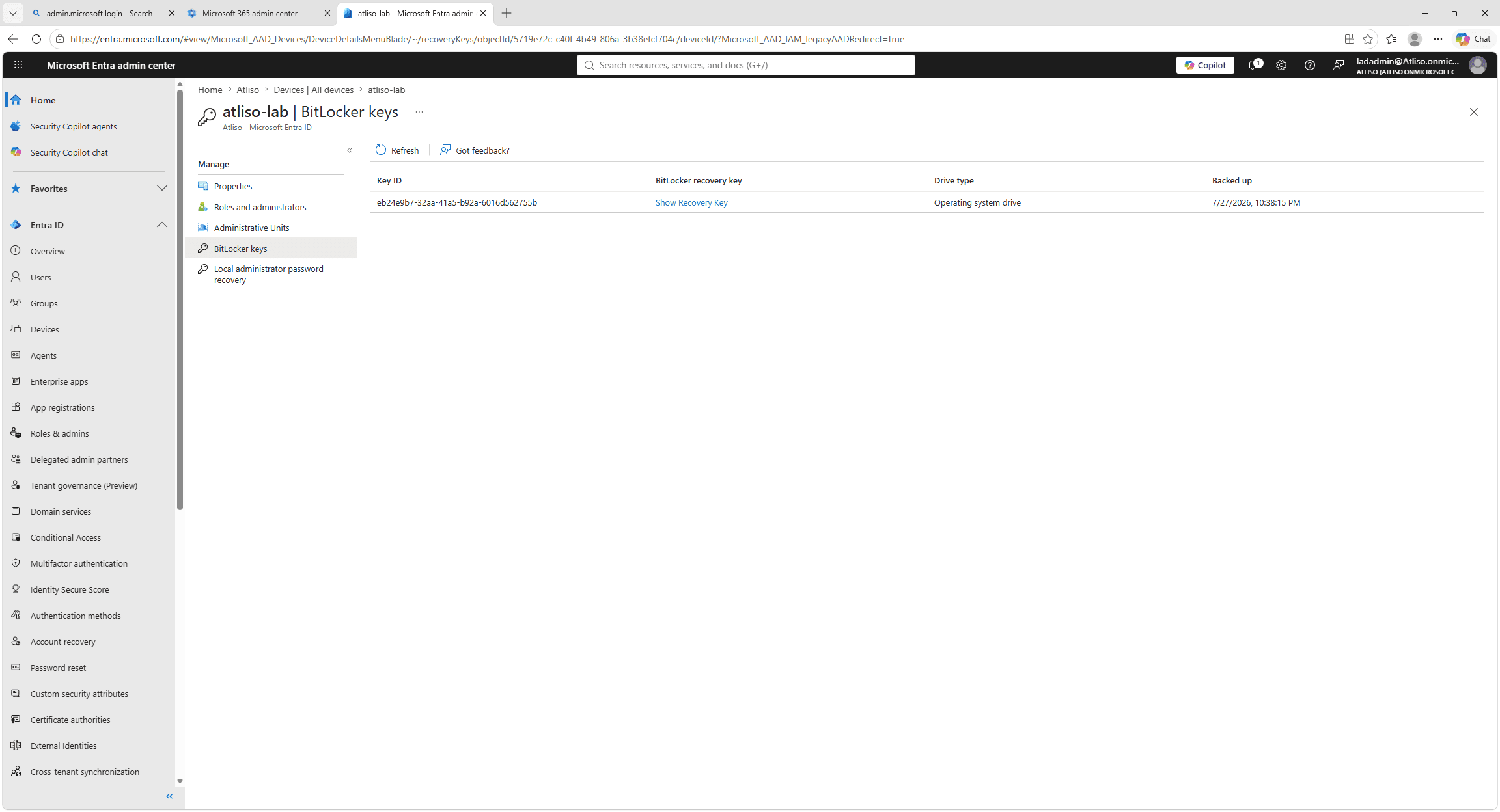The height and width of the screenshot is (812, 1500).
Task: Click the Copilot button in header
Action: 1205,65
